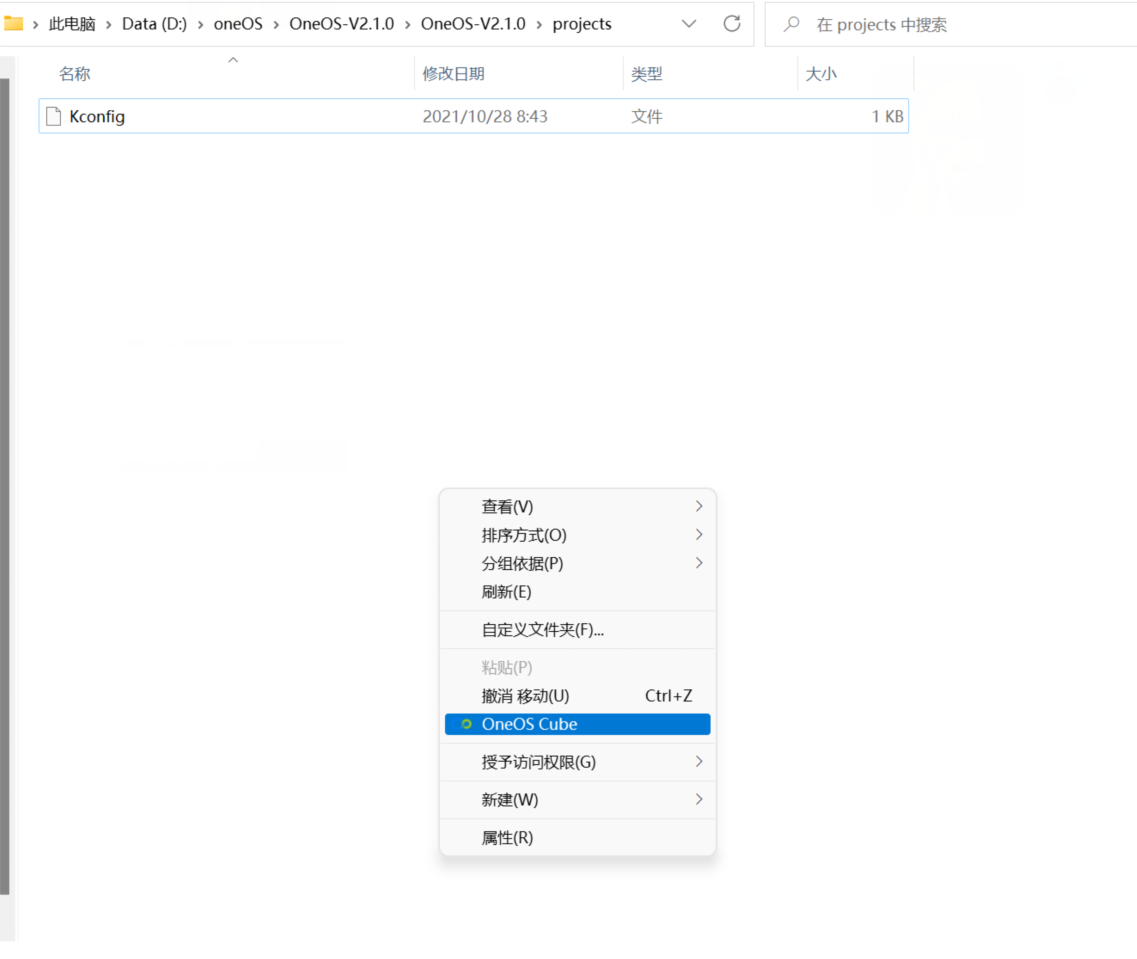This screenshot has width=1137, height=959.
Task: Sort files by the 名称 column header
Action: pyautogui.click(x=74, y=74)
